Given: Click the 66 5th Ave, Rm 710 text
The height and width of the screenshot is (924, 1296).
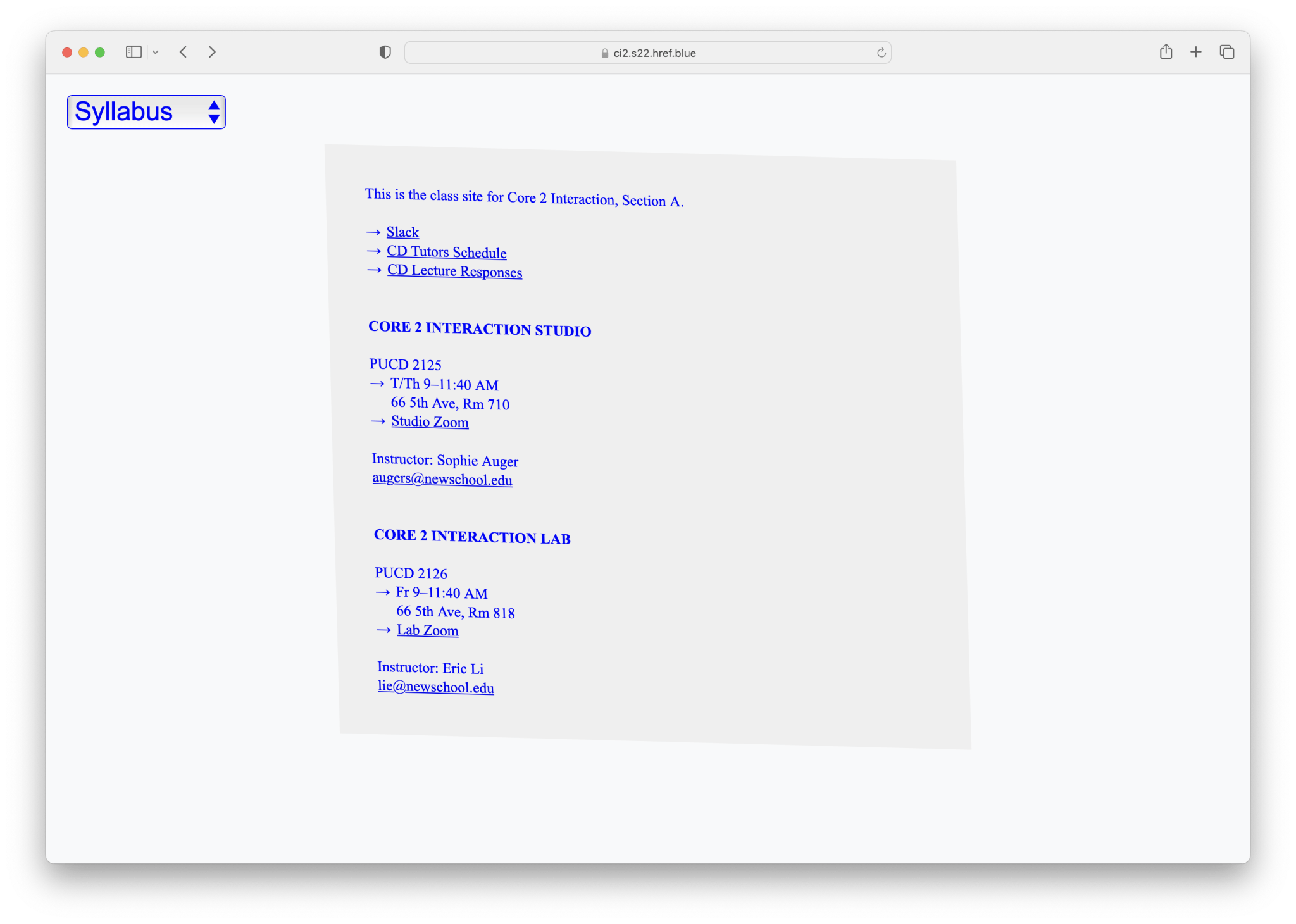Looking at the screenshot, I should (450, 403).
